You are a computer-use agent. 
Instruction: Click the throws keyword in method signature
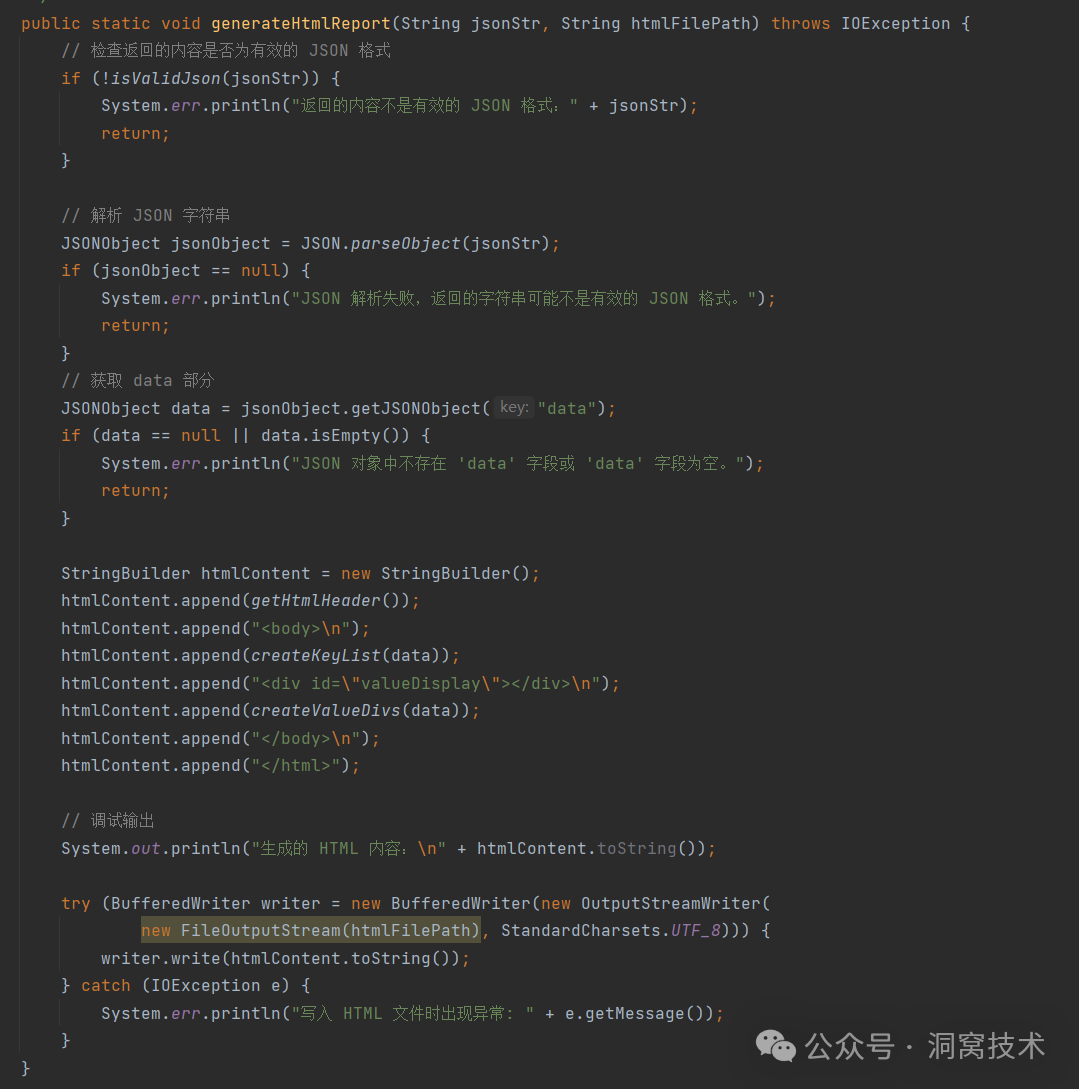point(800,23)
